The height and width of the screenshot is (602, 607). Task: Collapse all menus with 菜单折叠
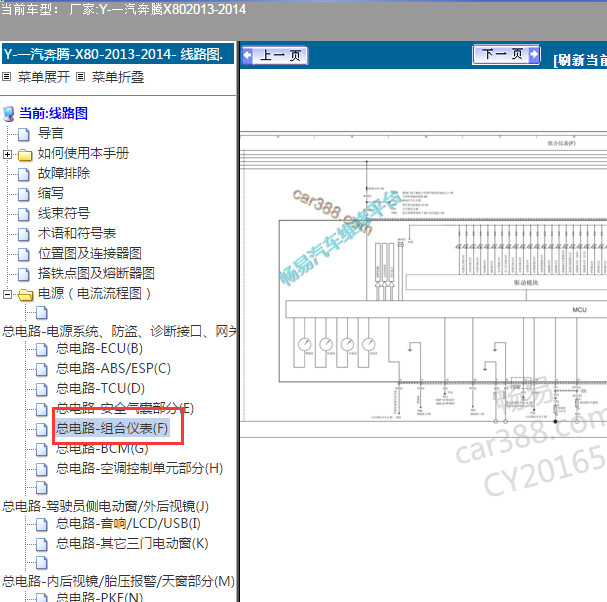(118, 77)
